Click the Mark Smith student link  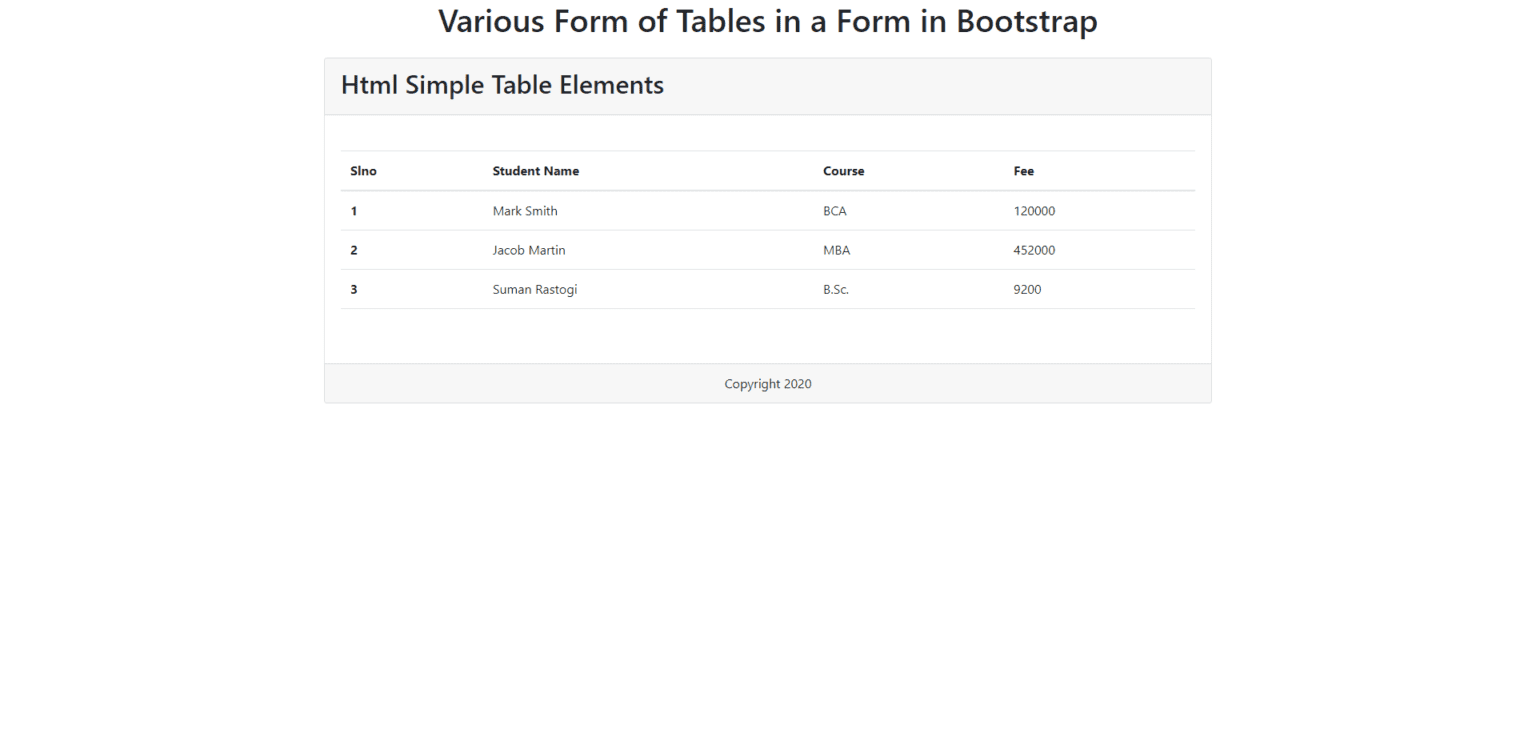[525, 211]
